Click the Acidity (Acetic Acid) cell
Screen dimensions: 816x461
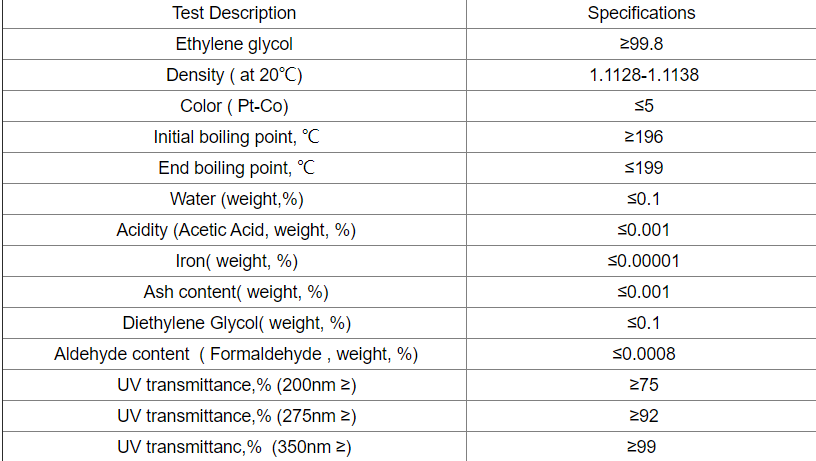coord(236,230)
